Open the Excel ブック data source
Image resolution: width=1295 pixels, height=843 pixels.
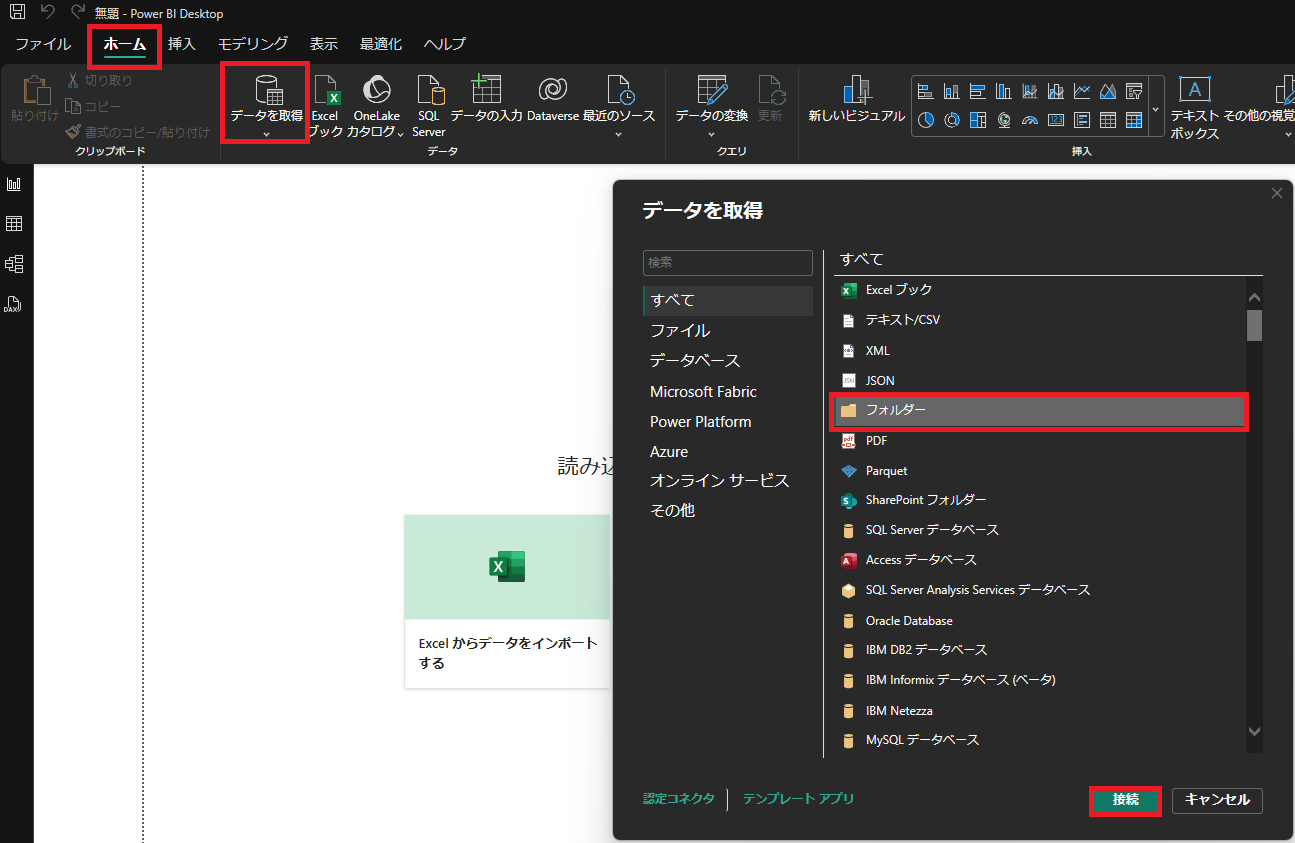pyautogui.click(x=327, y=105)
